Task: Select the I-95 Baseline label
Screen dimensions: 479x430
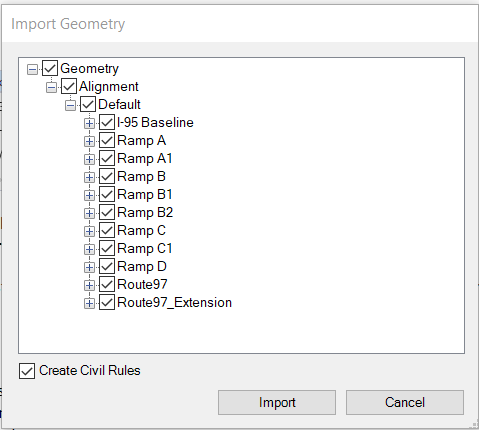Action: coord(155,122)
